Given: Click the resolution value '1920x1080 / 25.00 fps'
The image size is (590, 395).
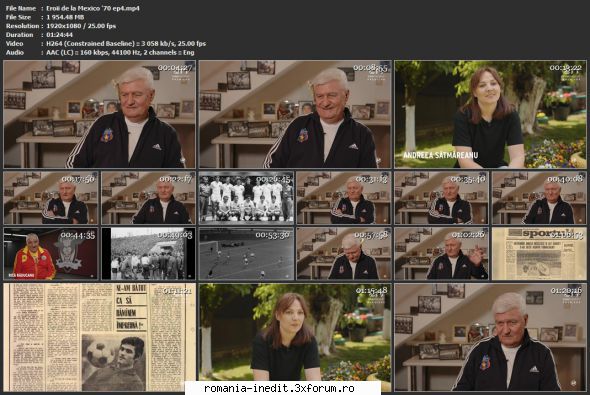Looking at the screenshot, I should click(81, 26).
